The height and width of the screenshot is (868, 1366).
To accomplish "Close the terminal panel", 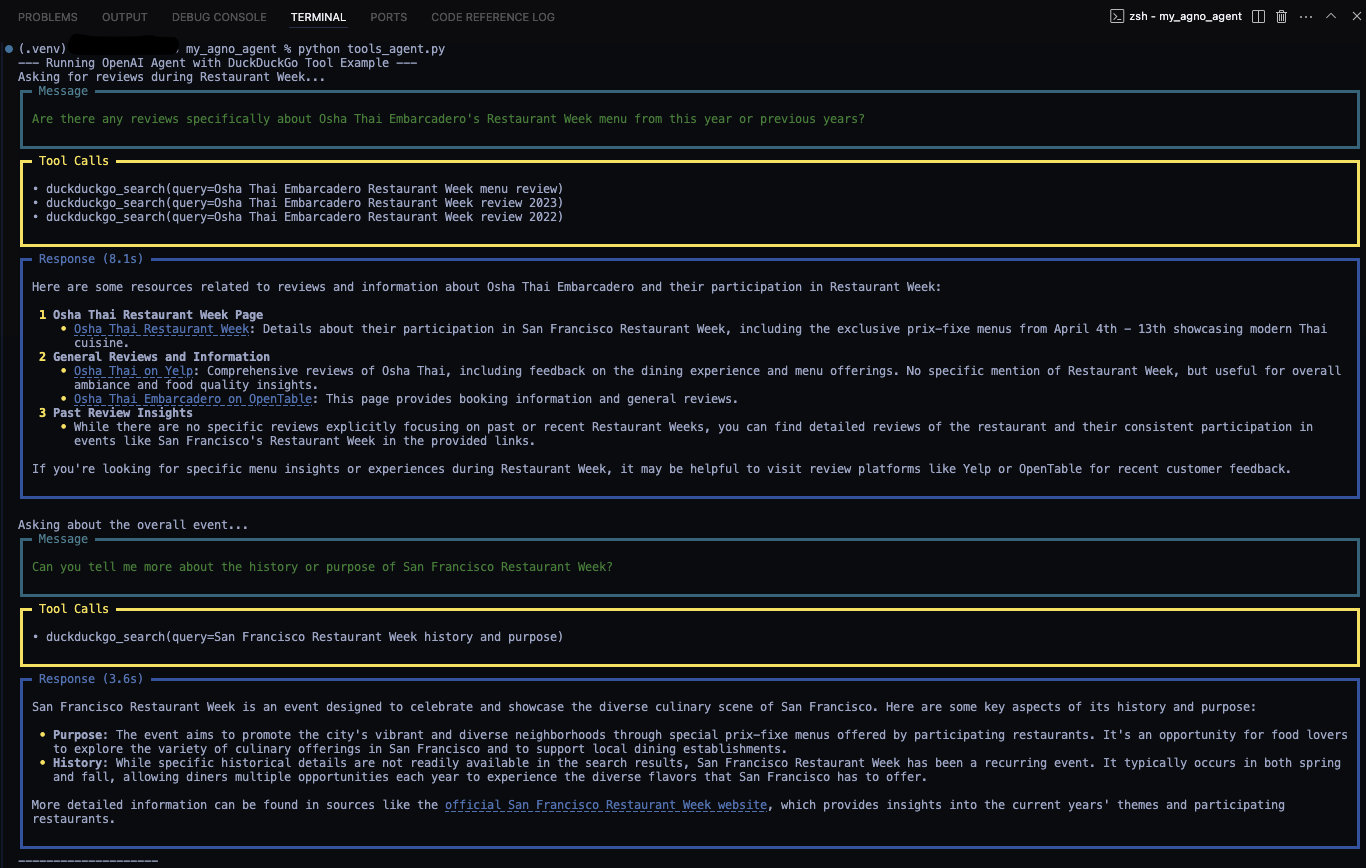I will click(1352, 16).
